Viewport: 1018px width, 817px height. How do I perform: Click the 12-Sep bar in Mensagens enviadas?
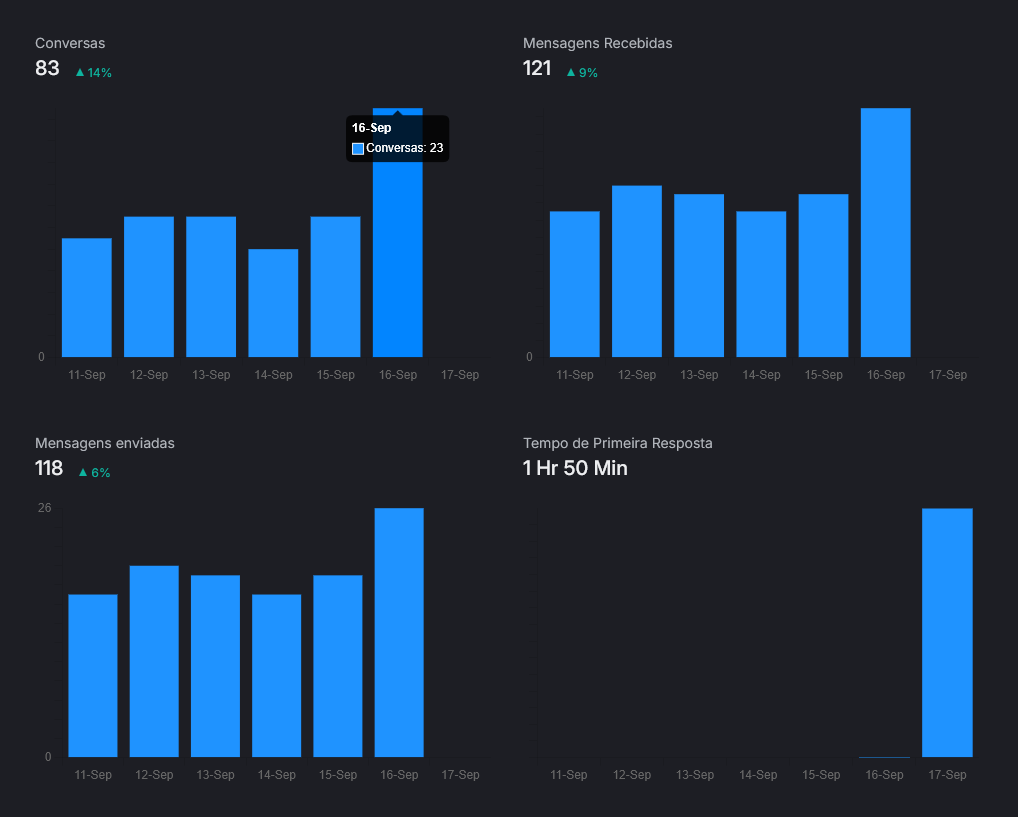(154, 661)
